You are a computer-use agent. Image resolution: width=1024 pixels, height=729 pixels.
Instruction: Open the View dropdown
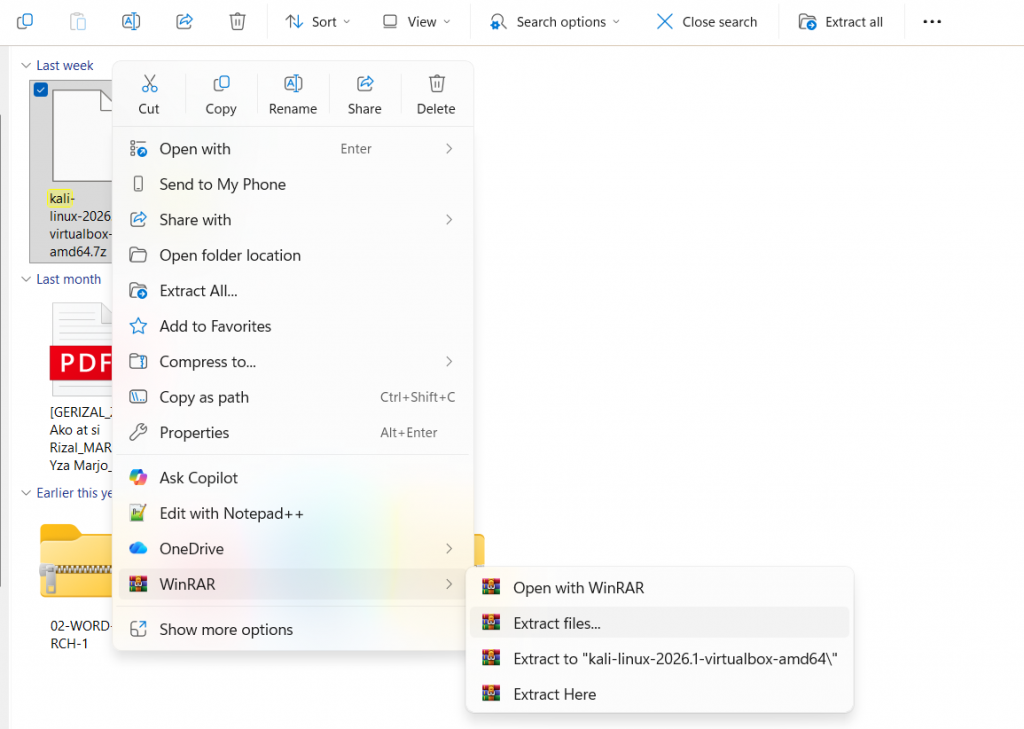417,22
